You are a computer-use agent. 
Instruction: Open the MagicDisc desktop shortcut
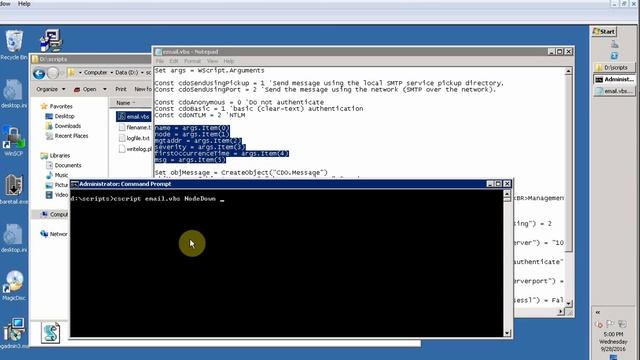pyautogui.click(x=13, y=285)
